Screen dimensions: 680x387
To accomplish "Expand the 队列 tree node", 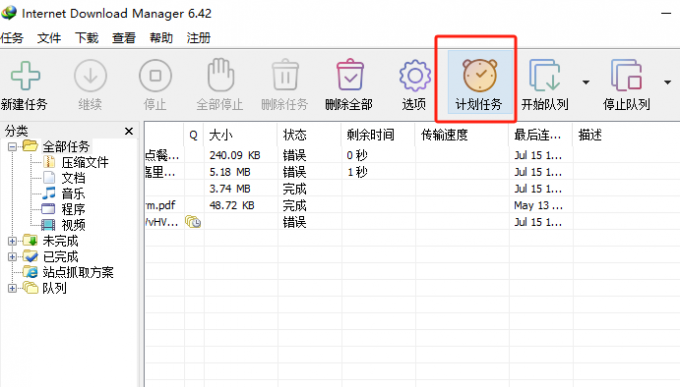I will [x=13, y=288].
